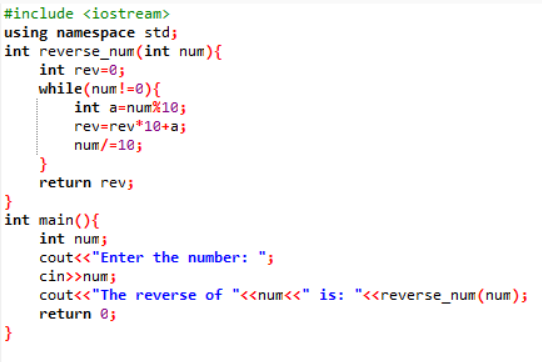Click the int rev=0 declaration

point(82,71)
